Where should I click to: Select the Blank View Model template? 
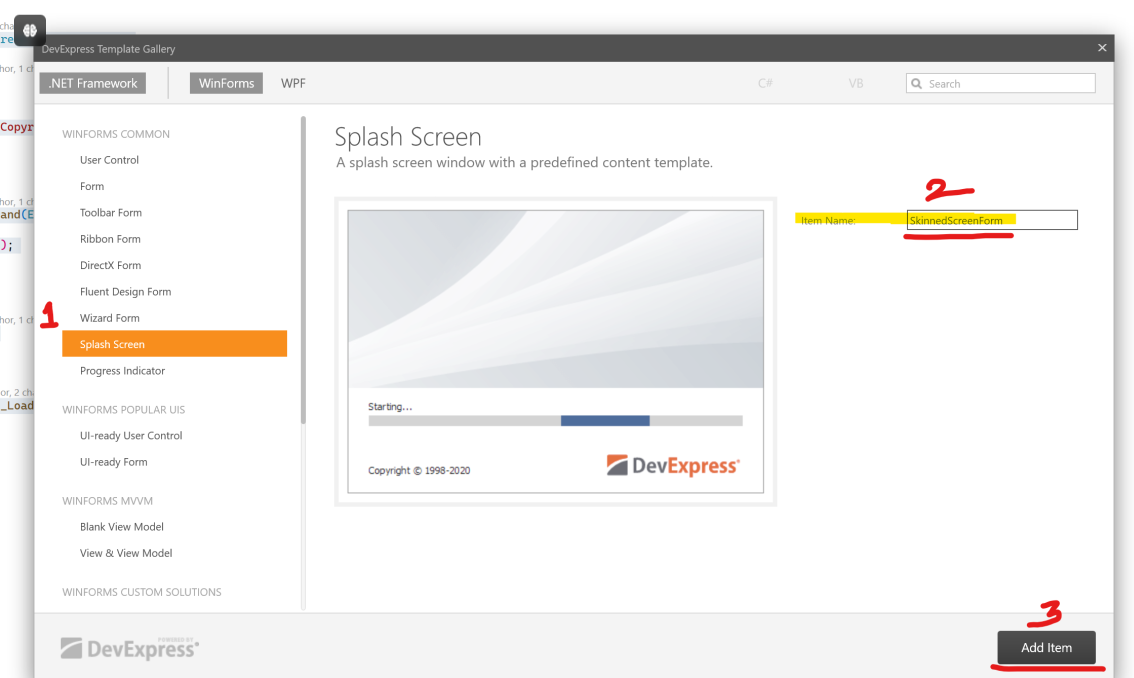point(122,527)
